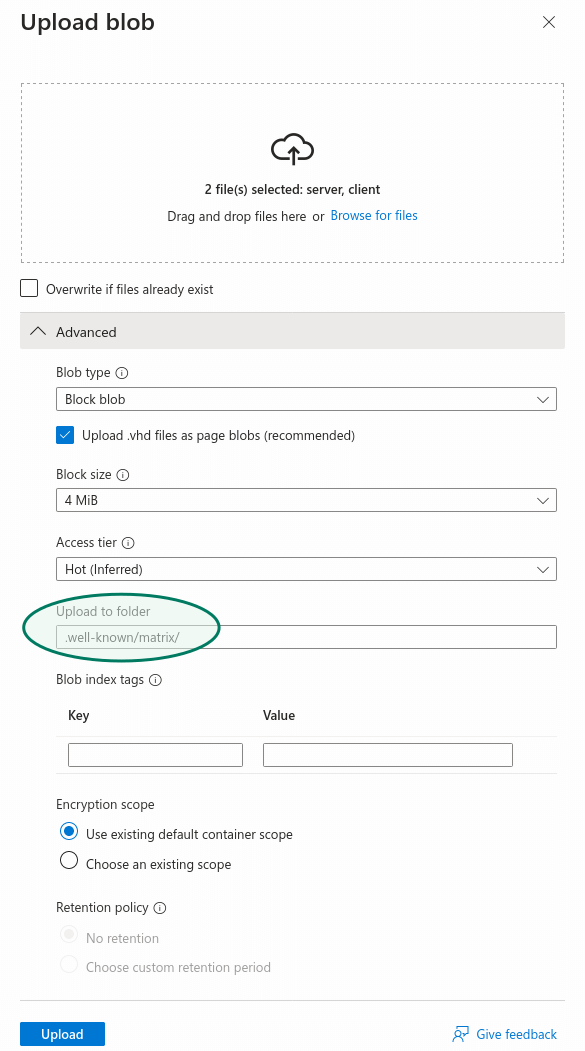Click the cloud upload icon

pos(292,149)
